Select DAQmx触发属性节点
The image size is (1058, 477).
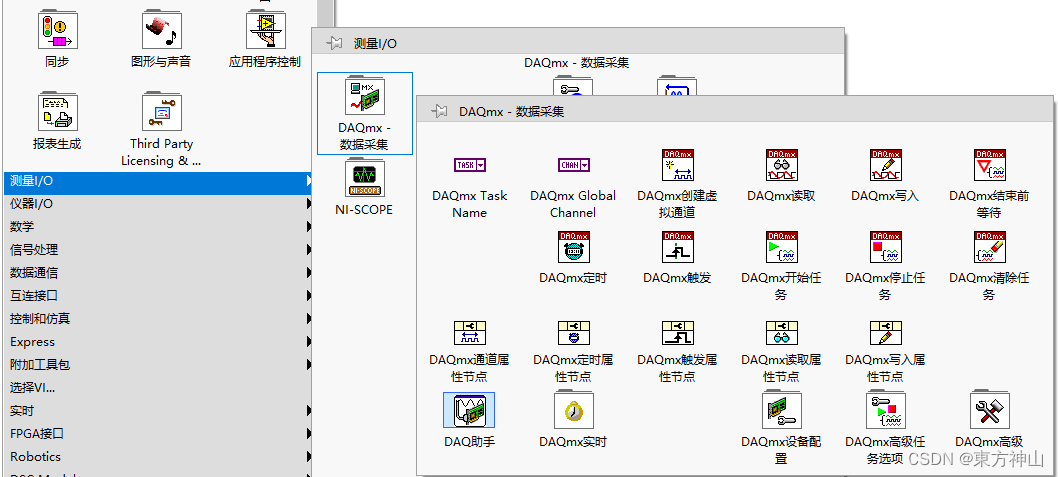click(x=678, y=333)
